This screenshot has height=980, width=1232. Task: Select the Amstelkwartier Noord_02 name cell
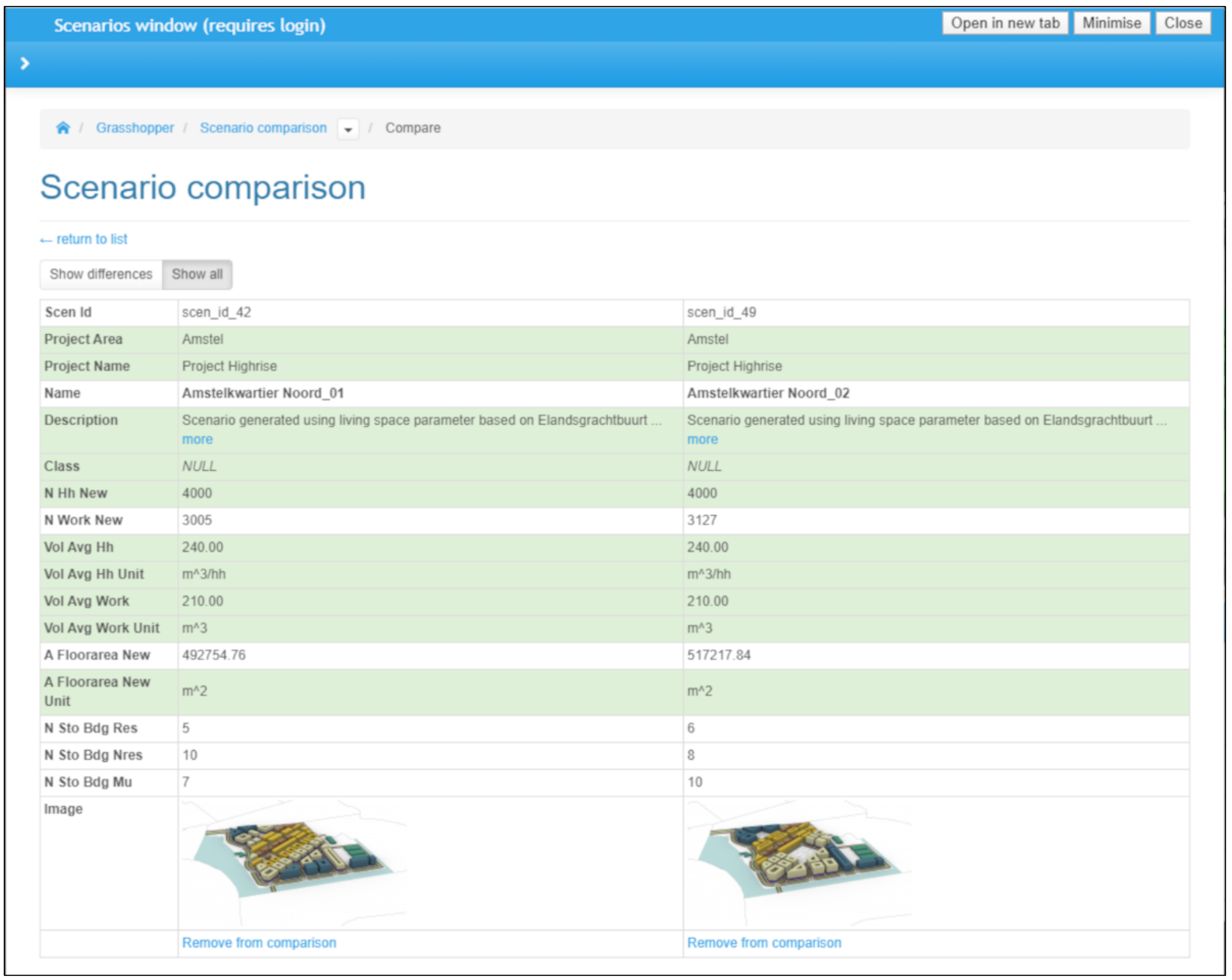768,393
